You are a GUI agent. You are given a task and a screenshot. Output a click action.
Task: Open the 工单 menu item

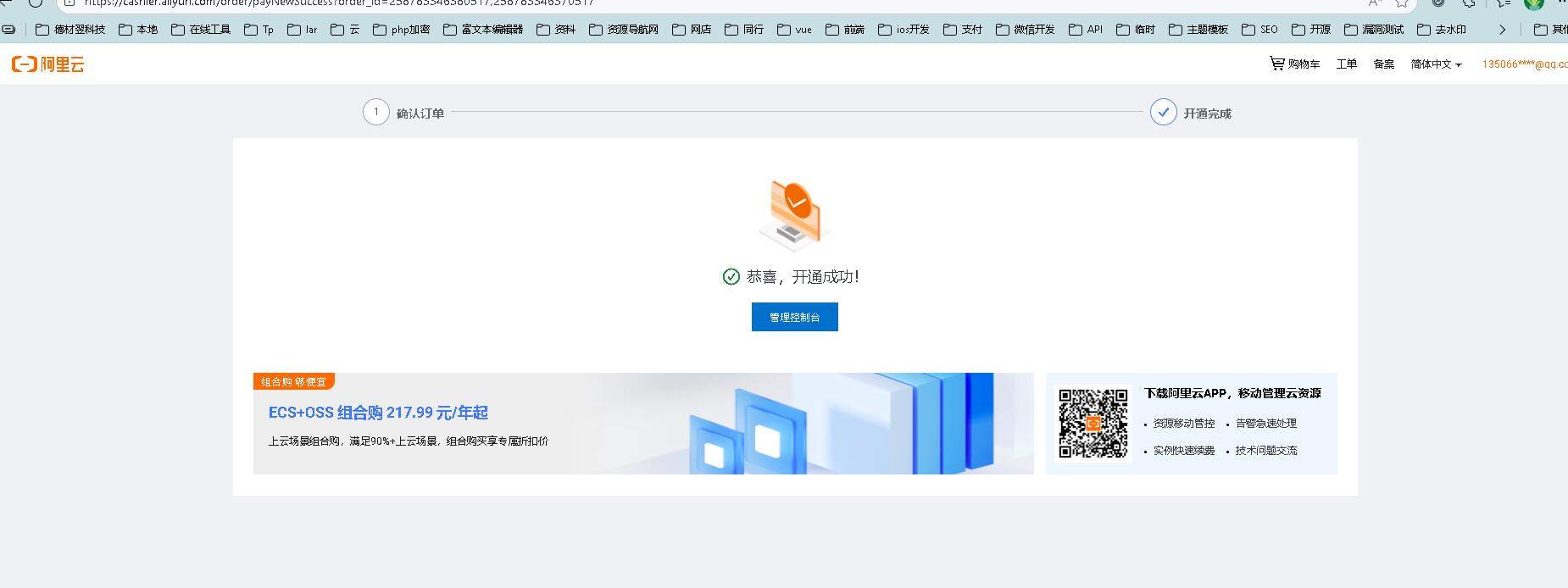coord(1346,64)
